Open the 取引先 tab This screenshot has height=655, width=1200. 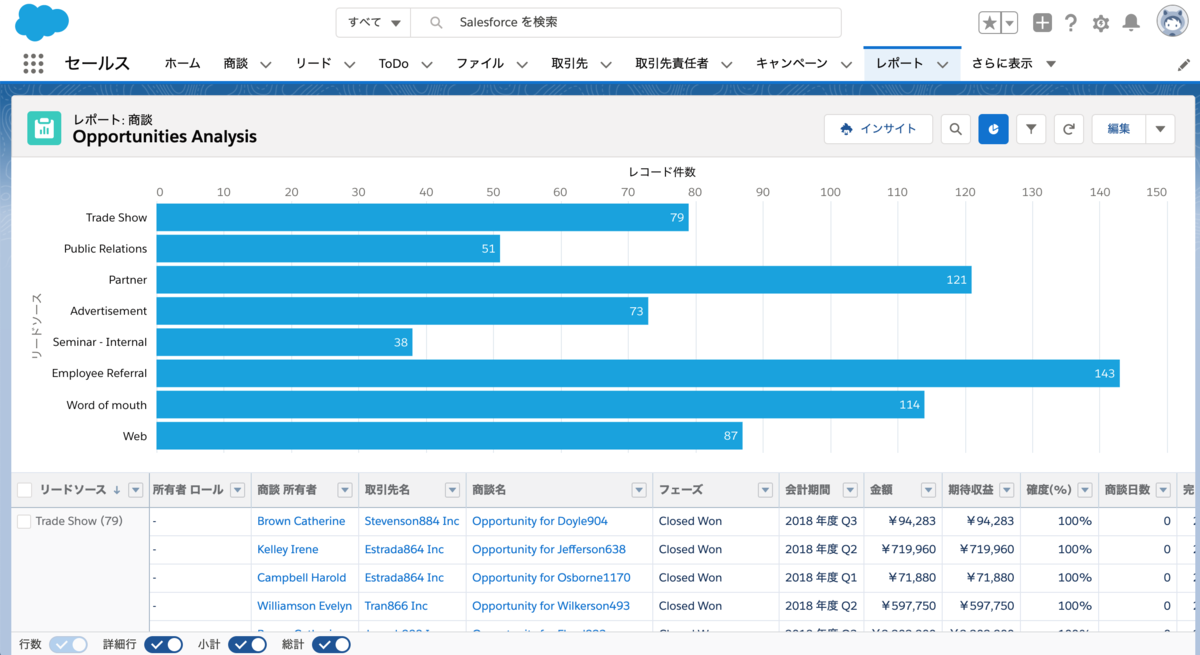568,63
